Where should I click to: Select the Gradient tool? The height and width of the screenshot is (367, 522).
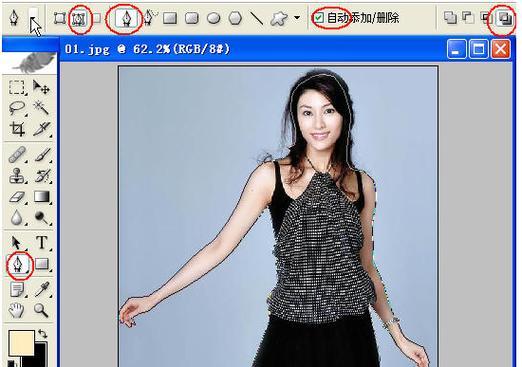[x=42, y=197]
